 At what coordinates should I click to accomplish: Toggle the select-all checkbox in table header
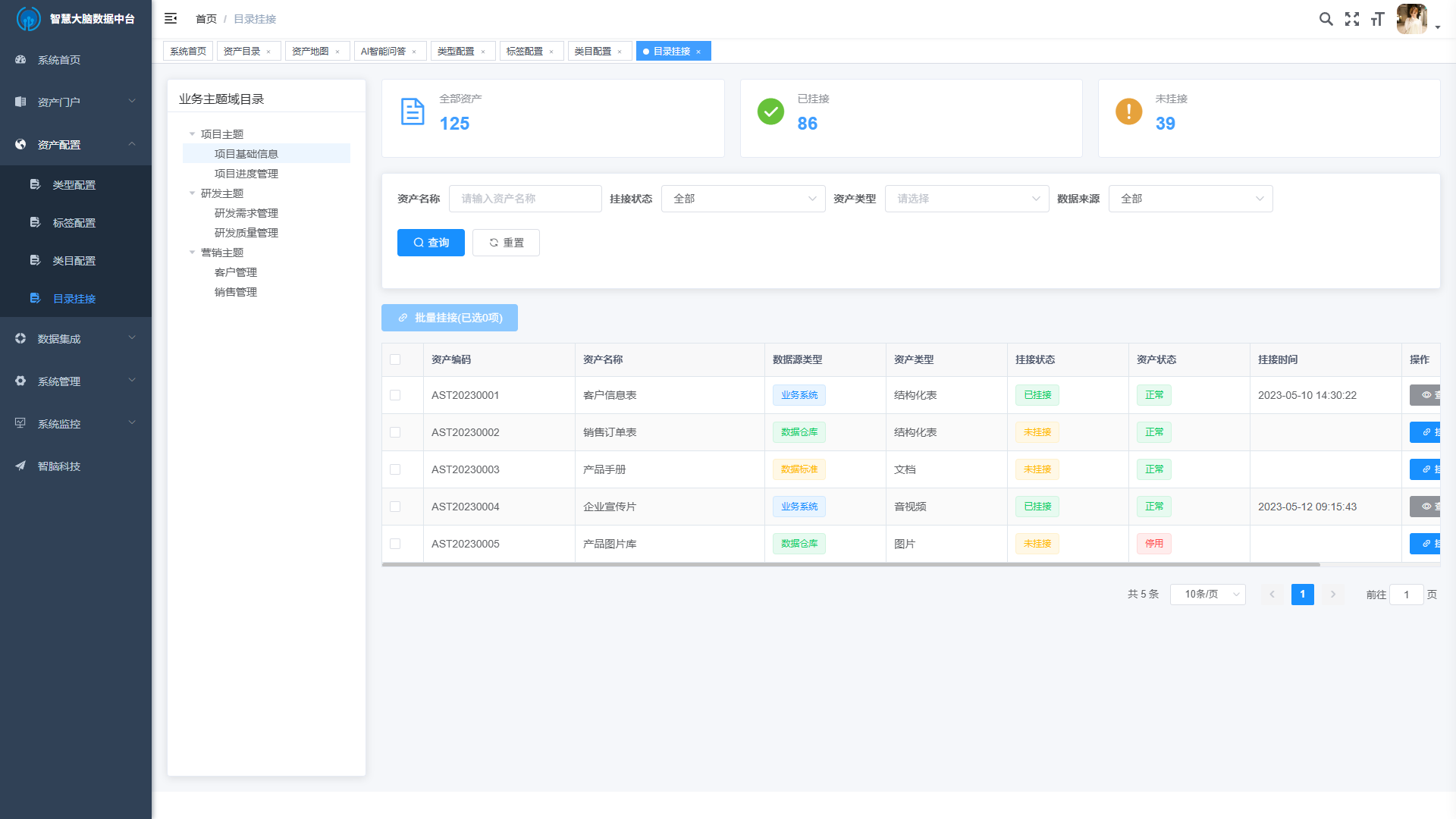pyautogui.click(x=394, y=359)
